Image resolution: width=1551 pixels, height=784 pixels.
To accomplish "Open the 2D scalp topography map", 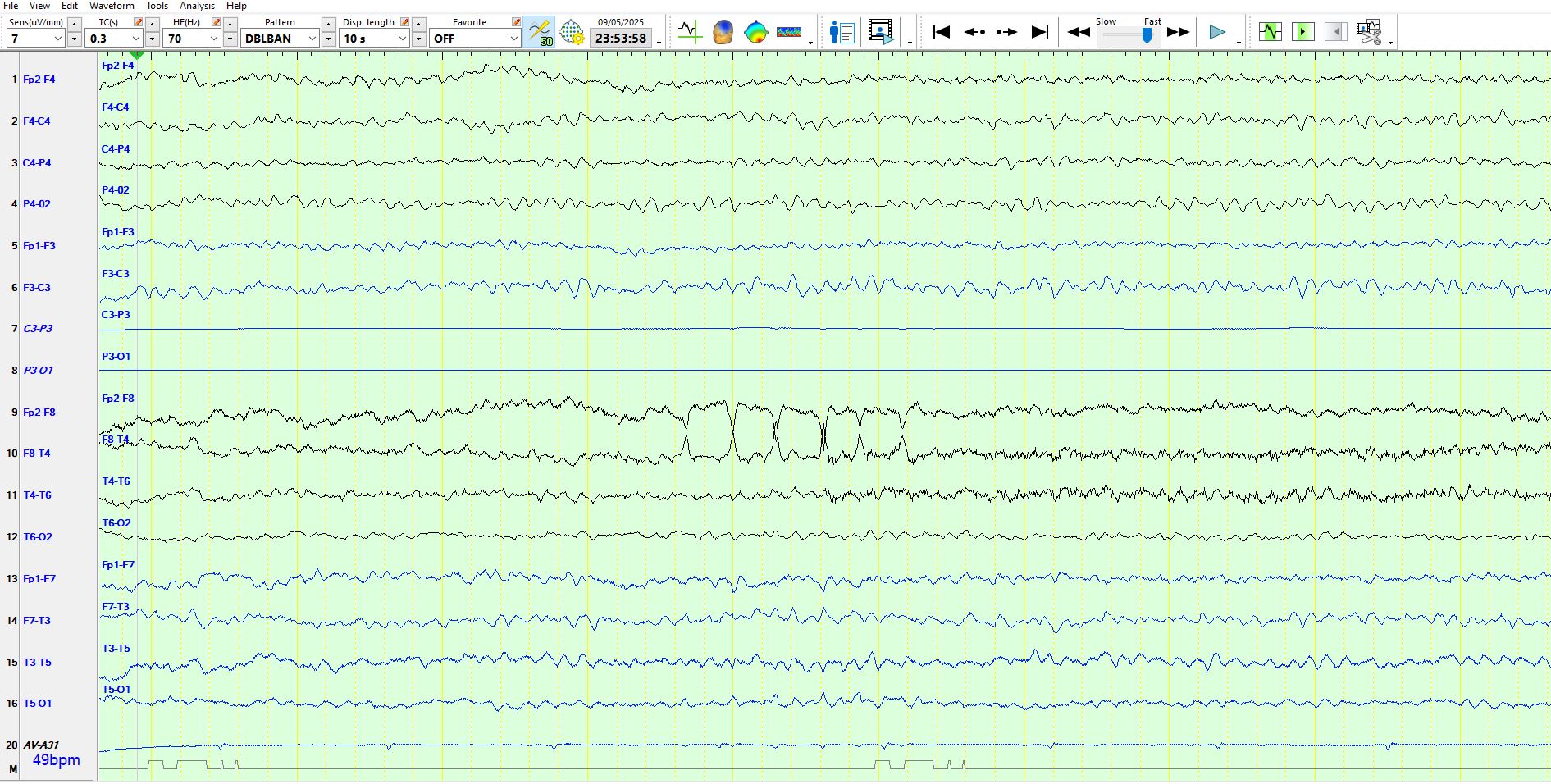I will (x=755, y=32).
